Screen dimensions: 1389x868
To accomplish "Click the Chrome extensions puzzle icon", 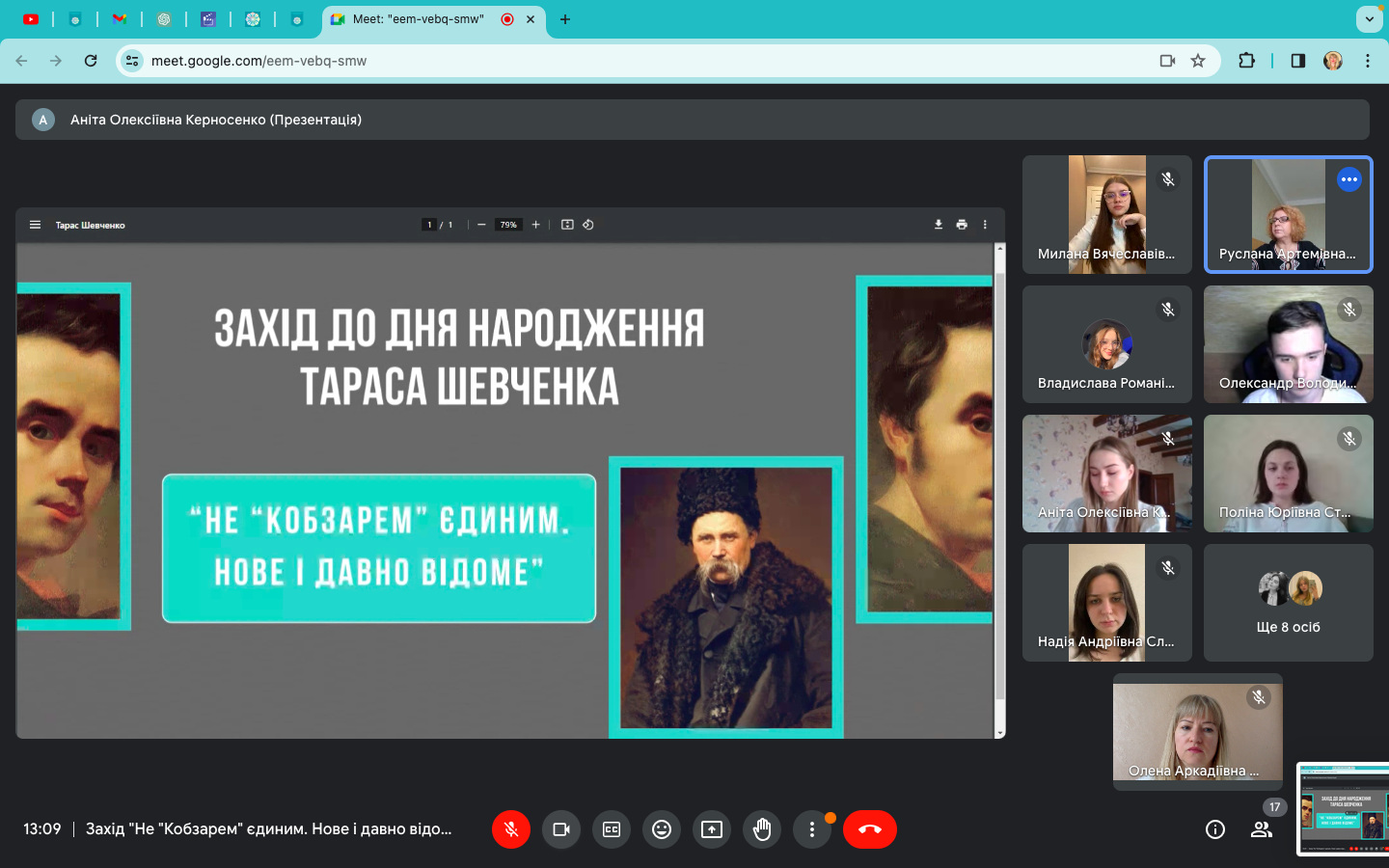I will pos(1246,61).
